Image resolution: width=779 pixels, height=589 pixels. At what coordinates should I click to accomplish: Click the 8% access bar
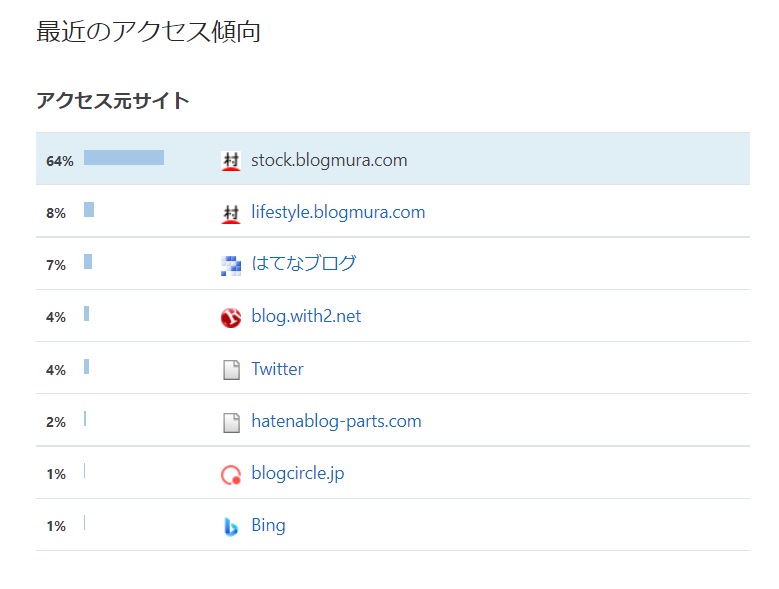tap(89, 210)
